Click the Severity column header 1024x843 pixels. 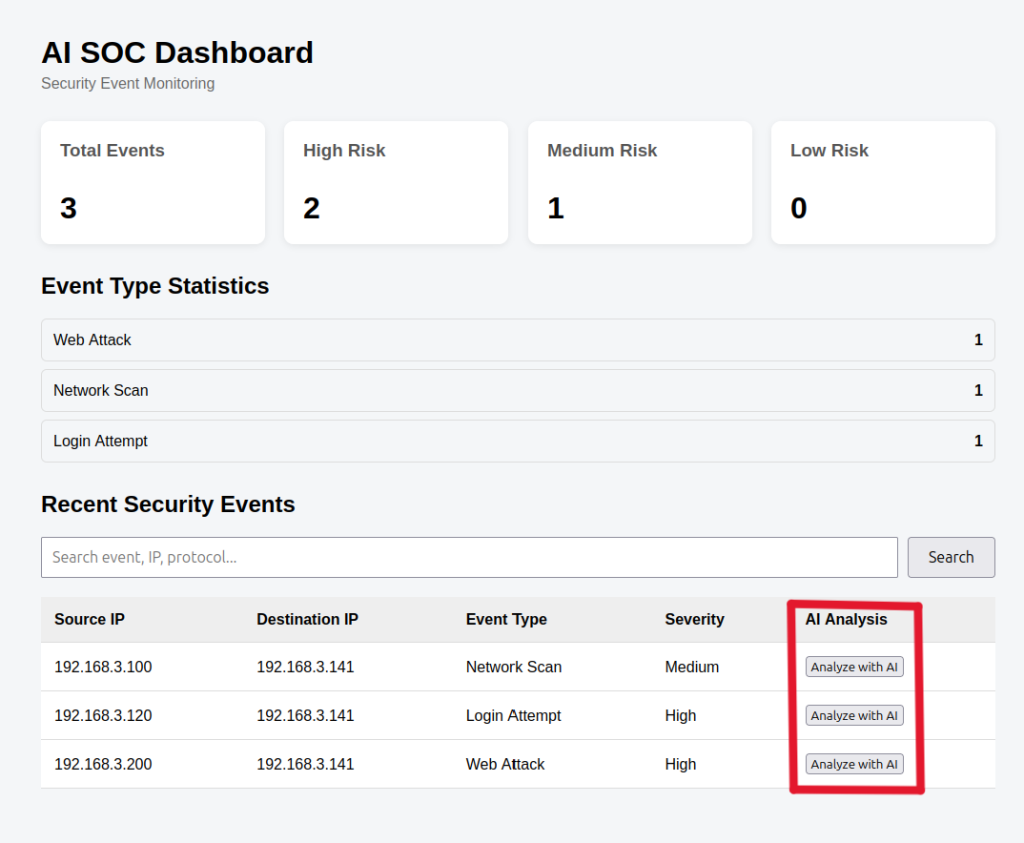click(694, 619)
